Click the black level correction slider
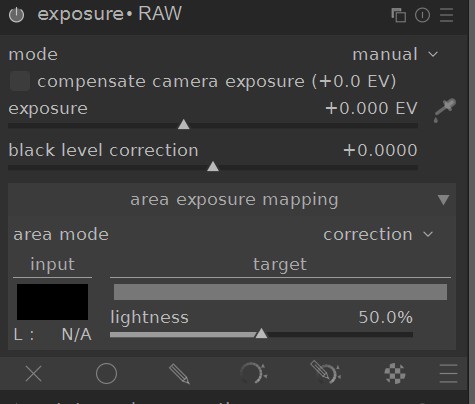Viewport: 475px width, 404px height. point(213,167)
